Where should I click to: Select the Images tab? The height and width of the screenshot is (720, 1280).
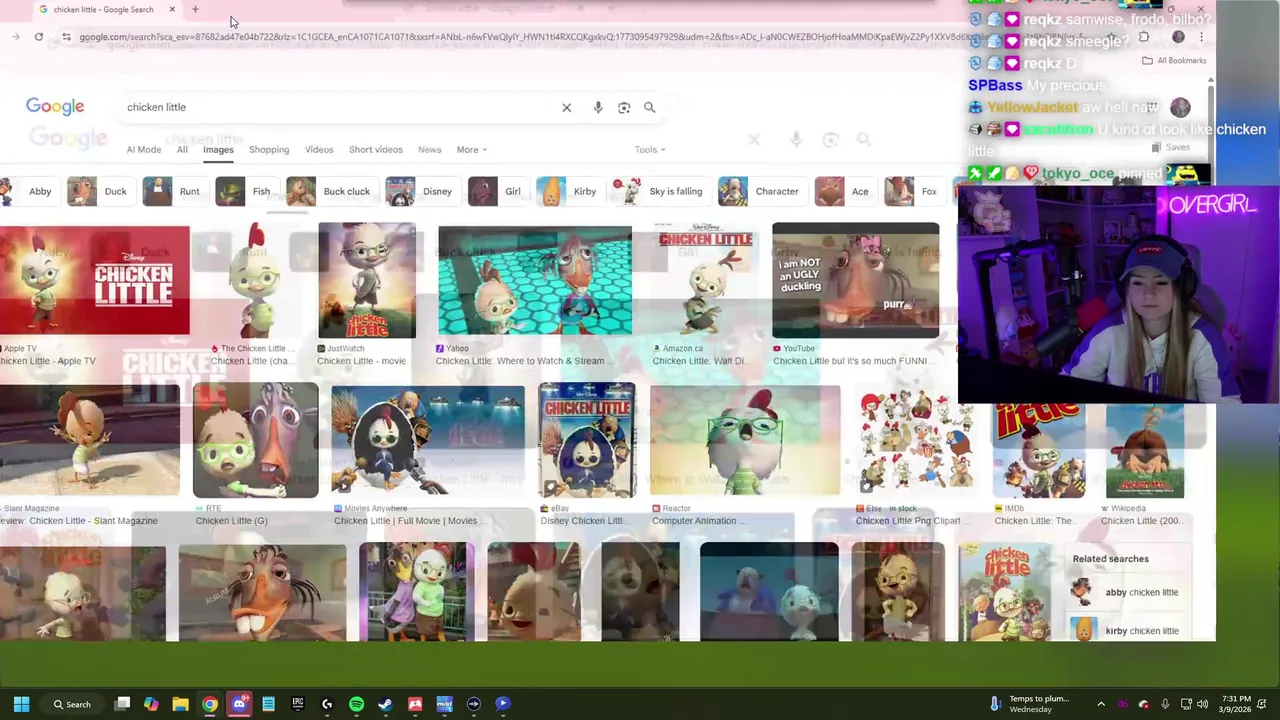pos(218,150)
